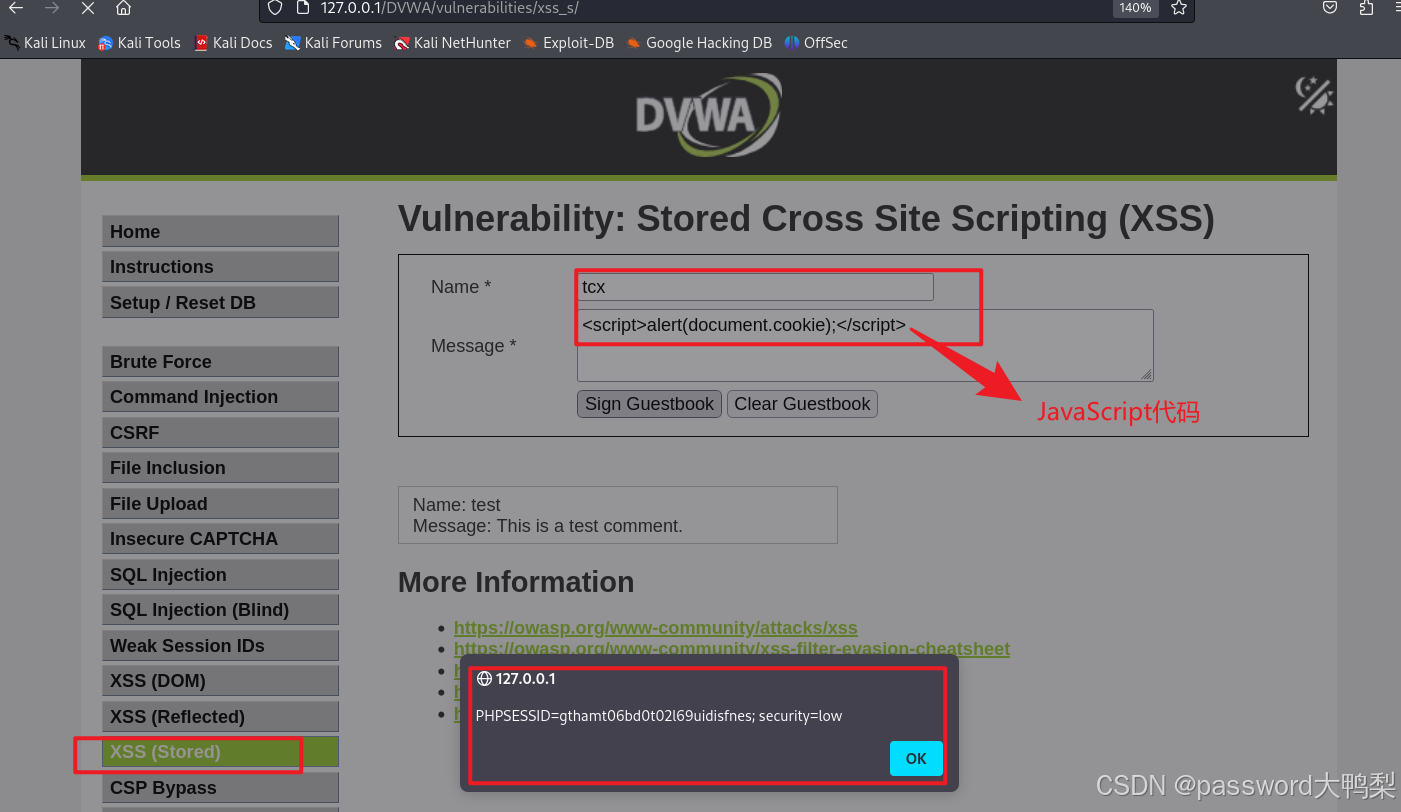
Task: Click the browser forward arrow
Action: (52, 8)
